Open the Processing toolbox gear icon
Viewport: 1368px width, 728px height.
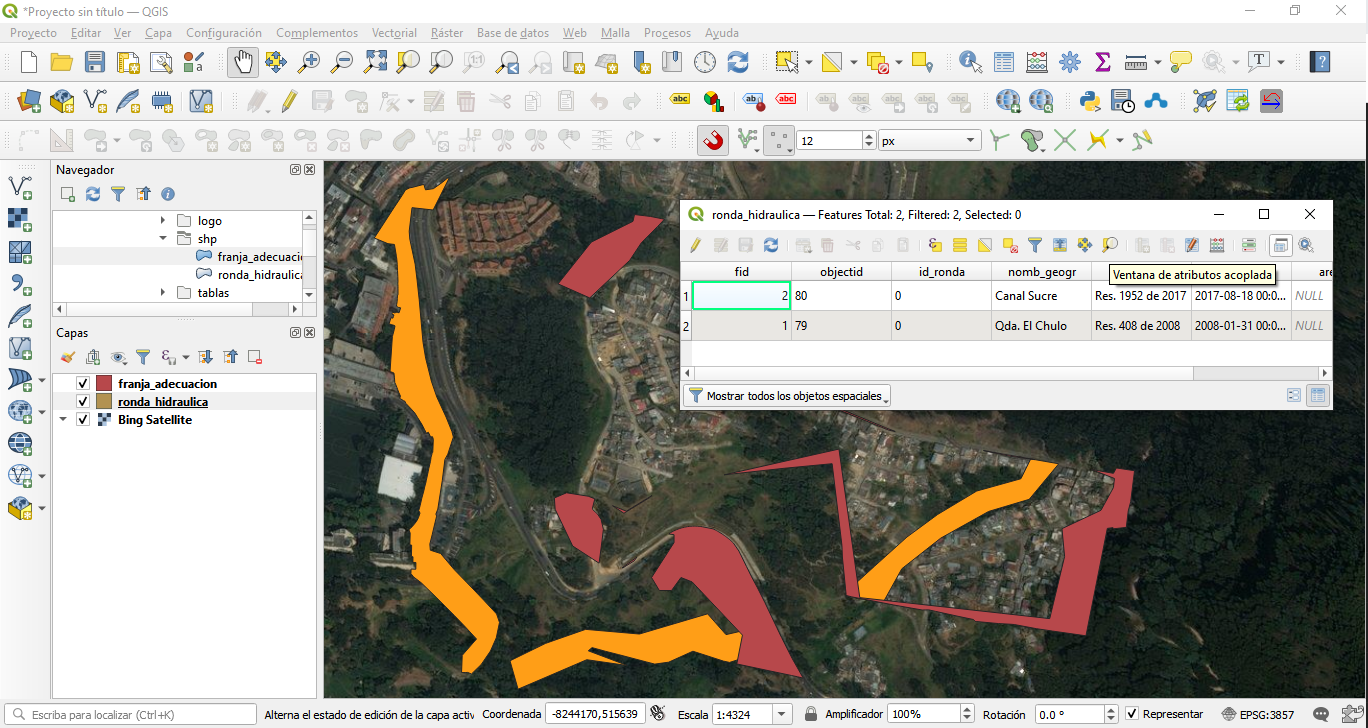coord(1070,62)
